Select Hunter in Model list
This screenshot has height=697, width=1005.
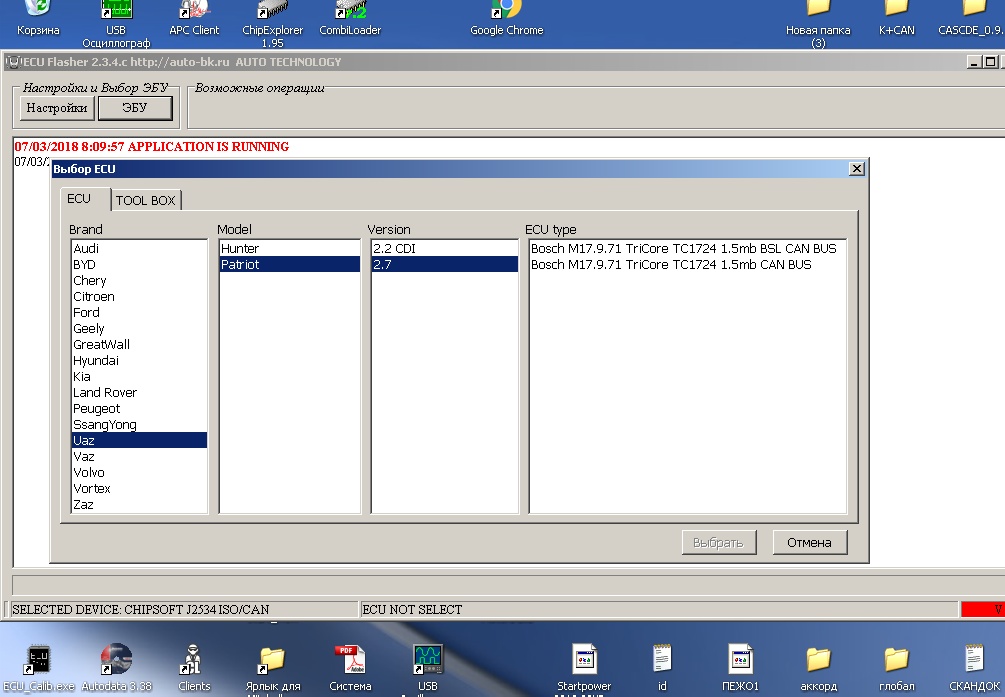point(290,248)
